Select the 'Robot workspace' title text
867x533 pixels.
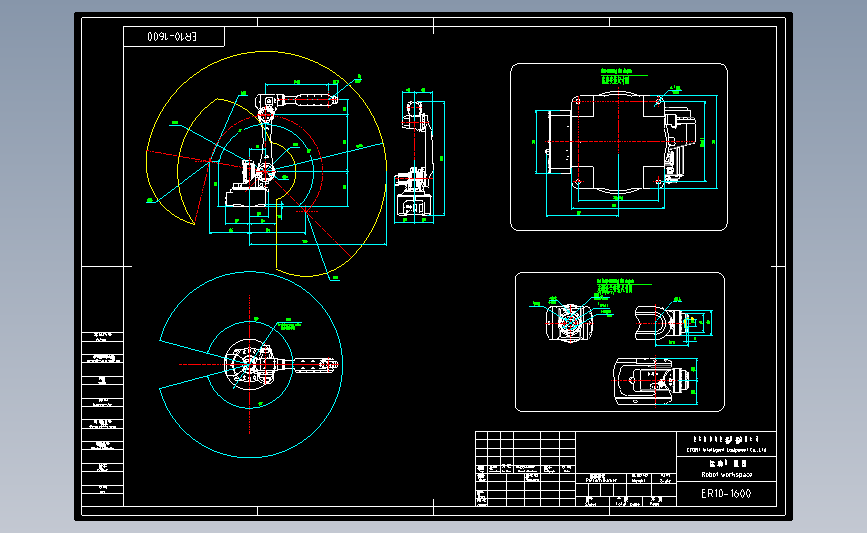pyautogui.click(x=727, y=474)
